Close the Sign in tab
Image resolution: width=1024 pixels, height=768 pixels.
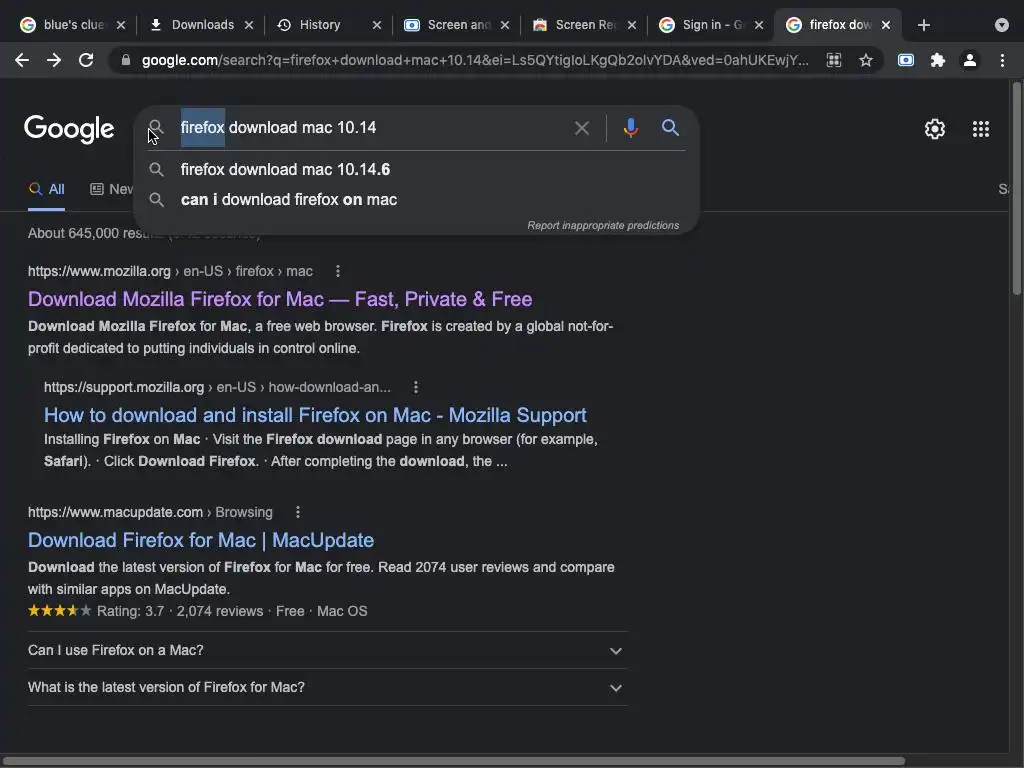(759, 25)
